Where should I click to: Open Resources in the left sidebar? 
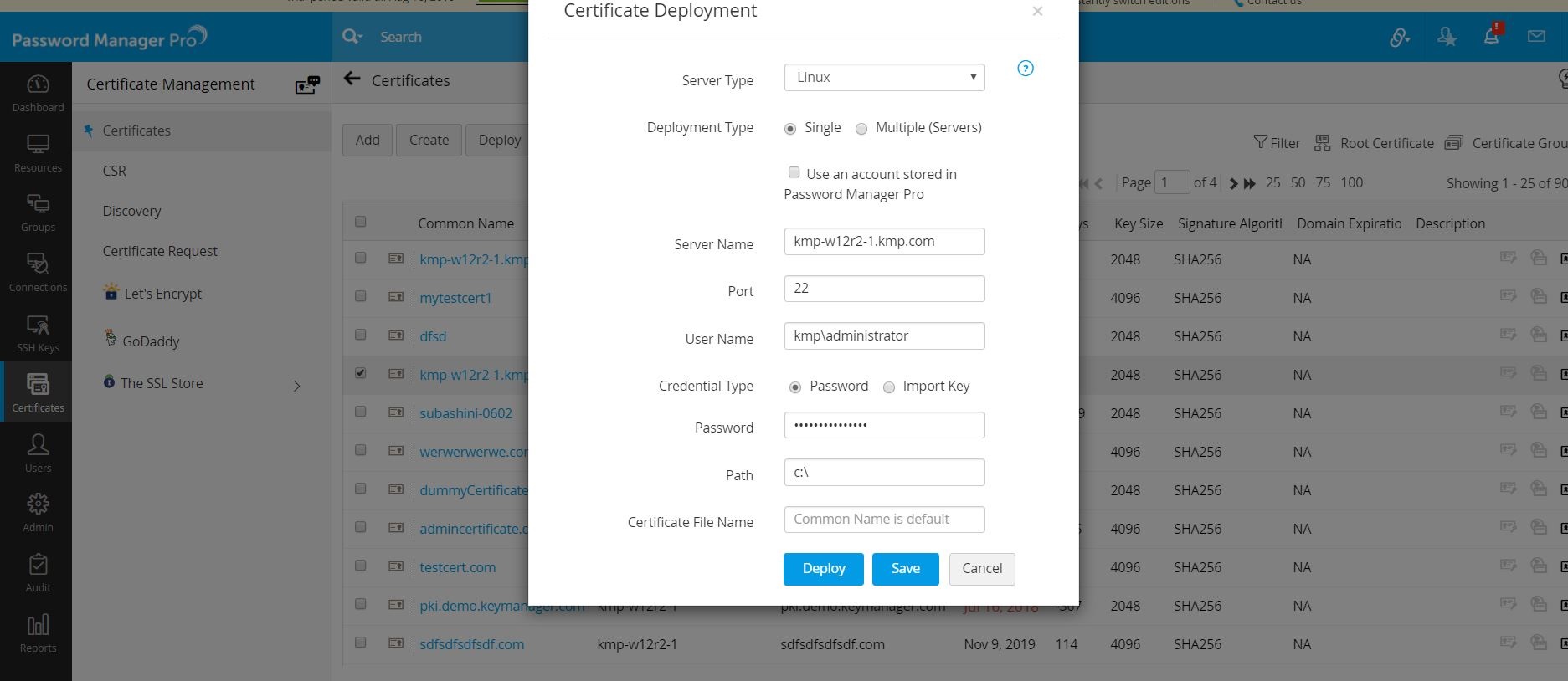click(38, 153)
